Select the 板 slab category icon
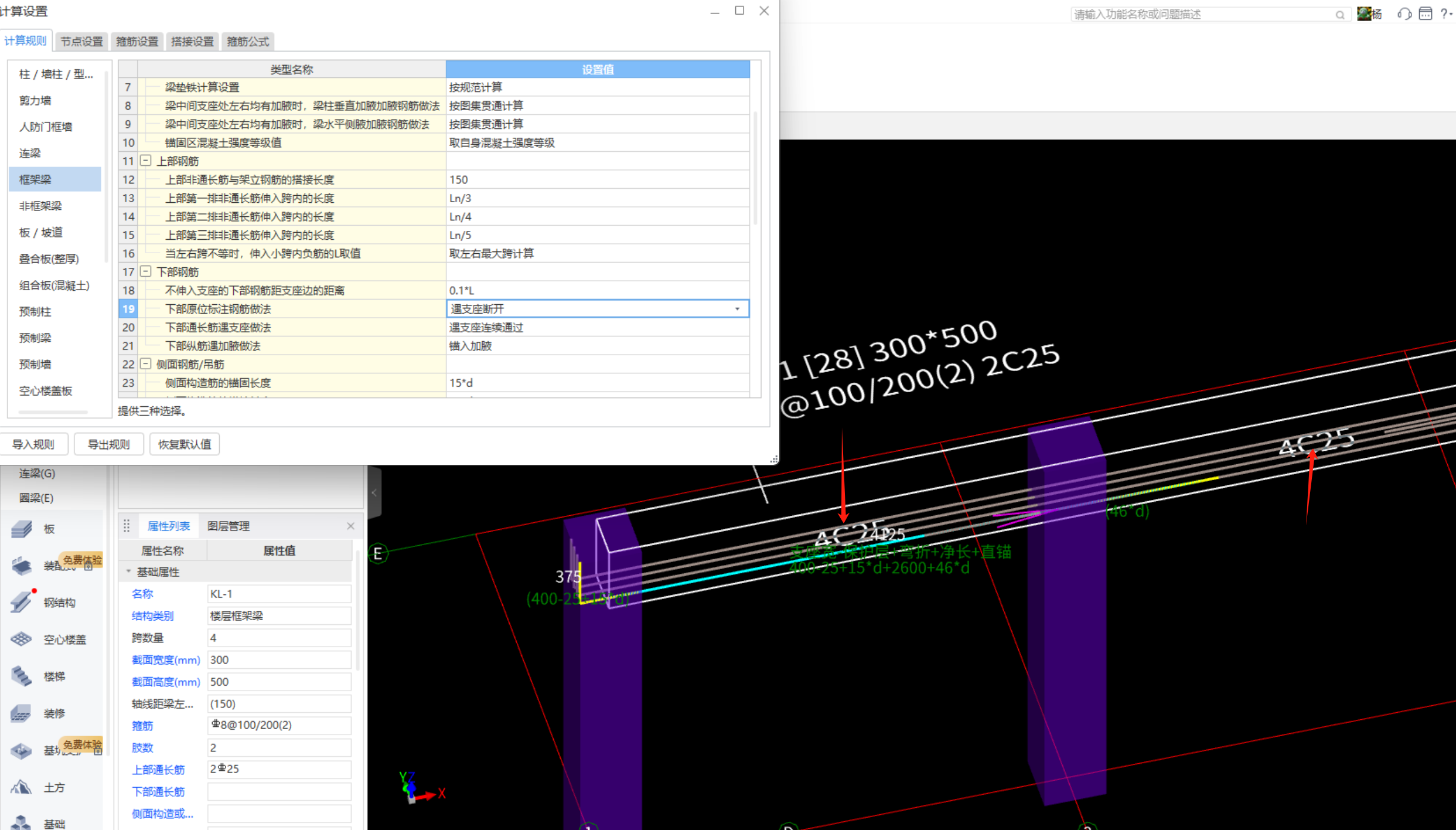 22,529
